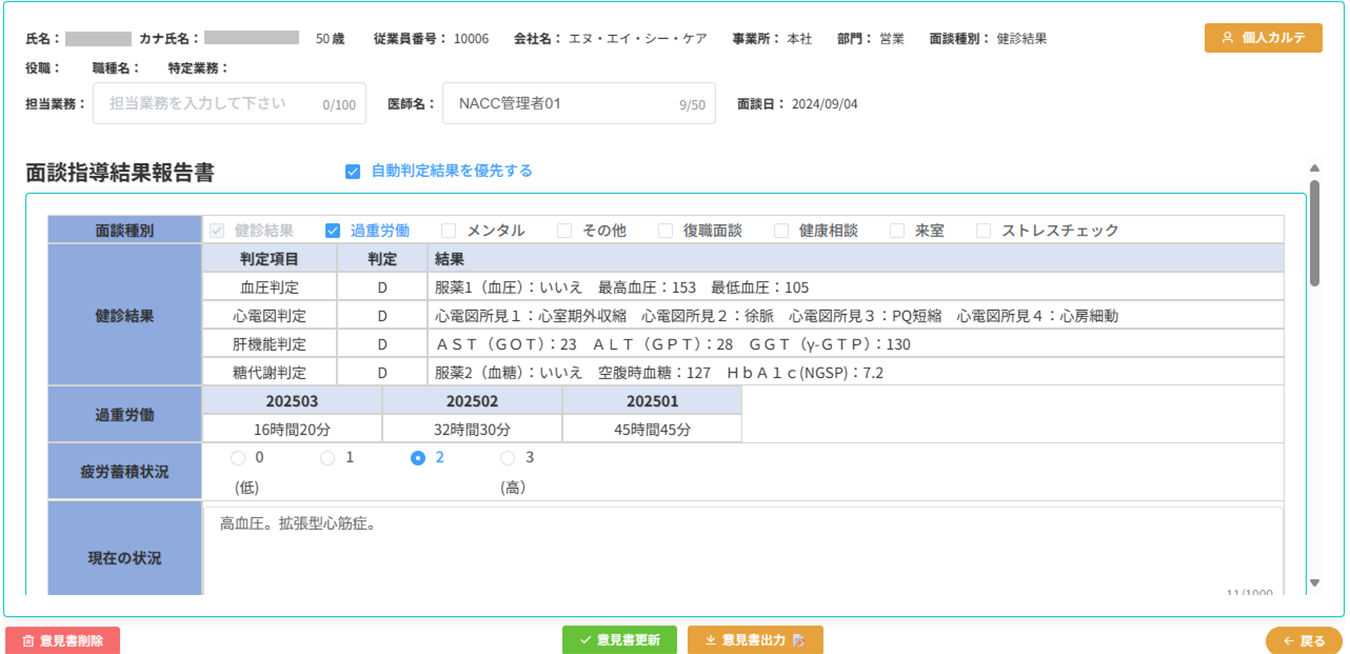Click the 戻る back button

1304,641
